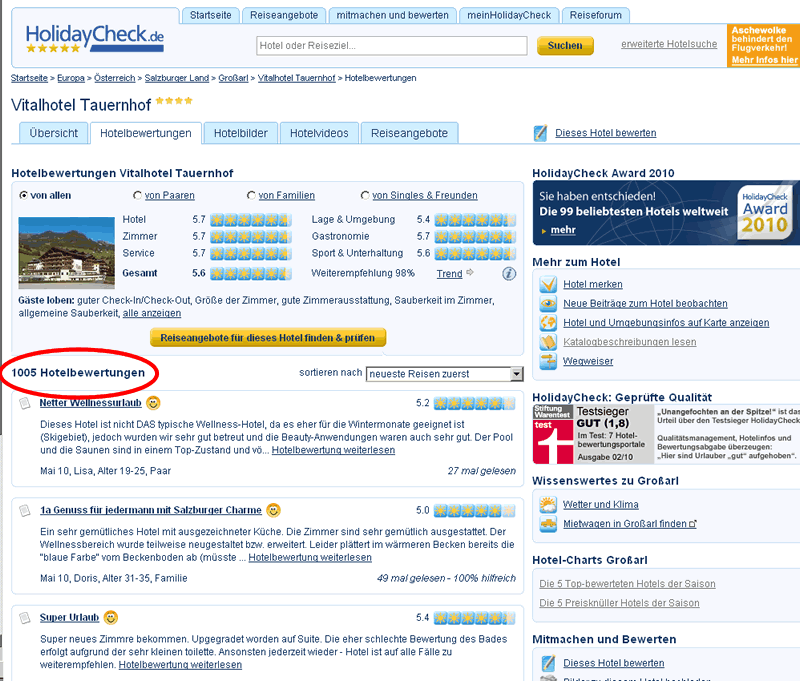Click the pencil icon beside the top 'Dieses Hotel bewerten'
This screenshot has height=681, width=800.
pyautogui.click(x=540, y=133)
